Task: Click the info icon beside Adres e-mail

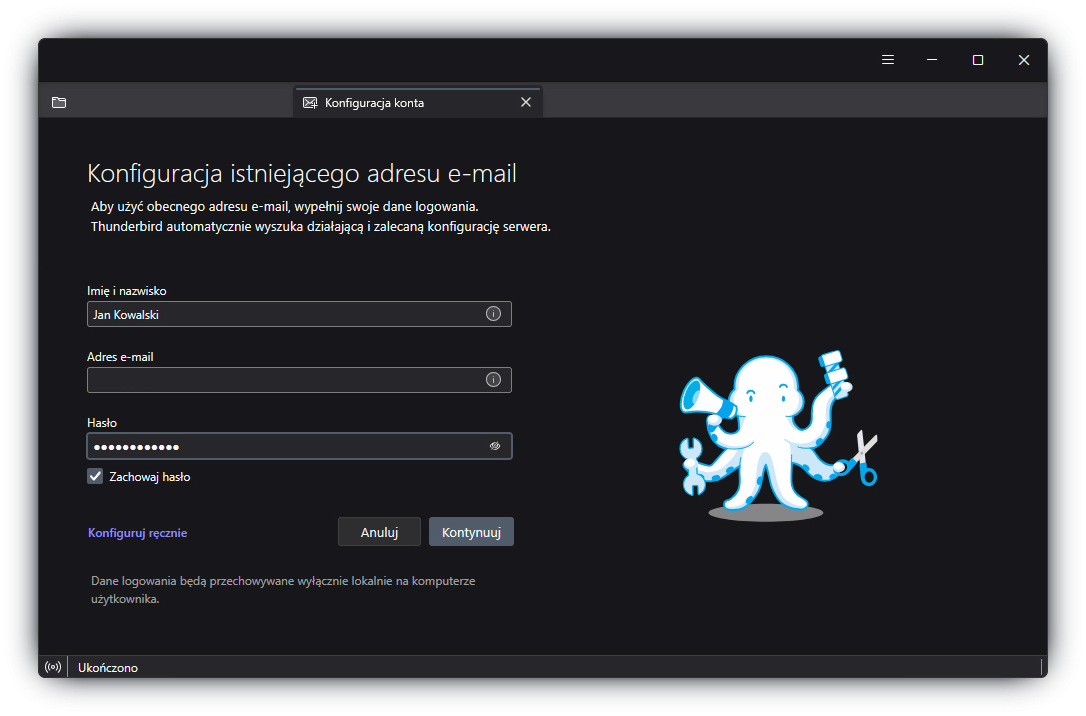Action: click(x=492, y=379)
